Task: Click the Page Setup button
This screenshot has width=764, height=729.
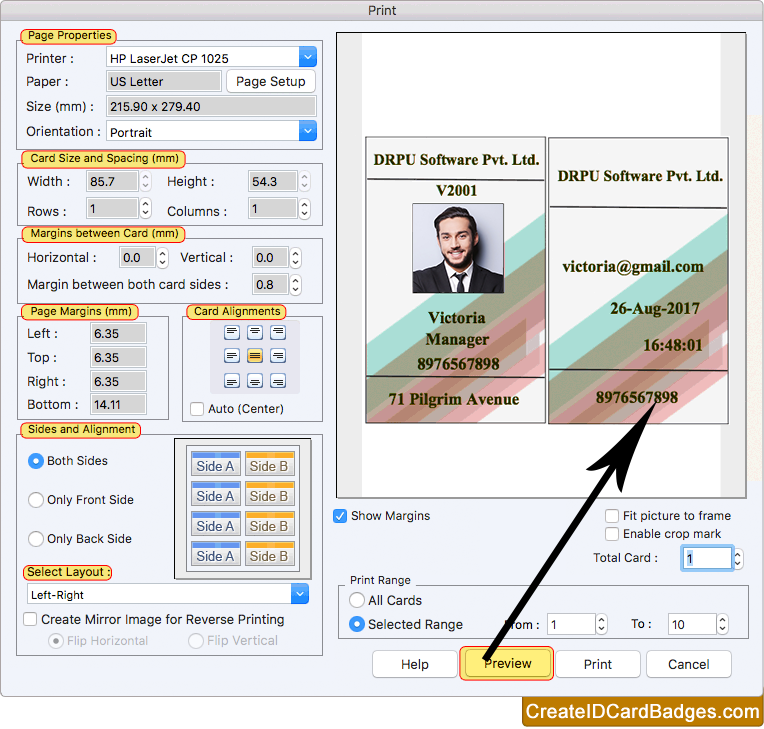Action: pyautogui.click(x=271, y=81)
